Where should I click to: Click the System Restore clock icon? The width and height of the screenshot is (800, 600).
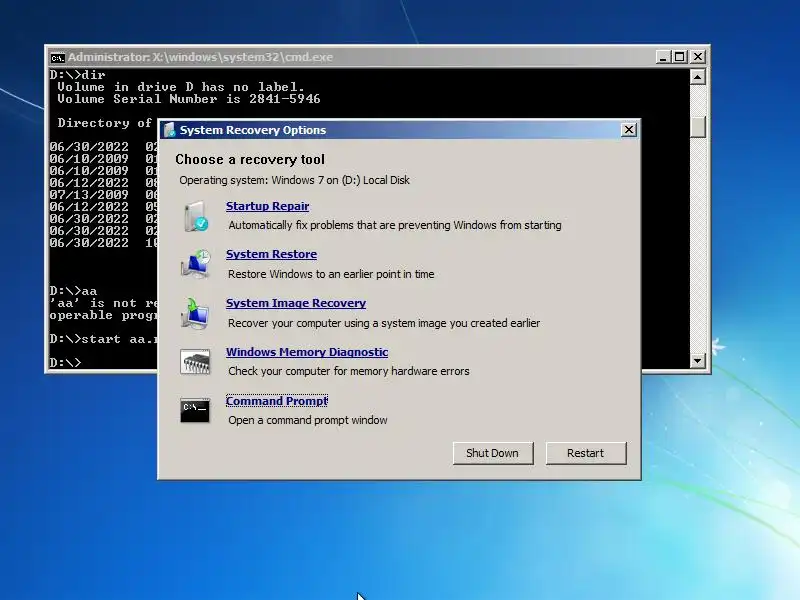pos(195,264)
